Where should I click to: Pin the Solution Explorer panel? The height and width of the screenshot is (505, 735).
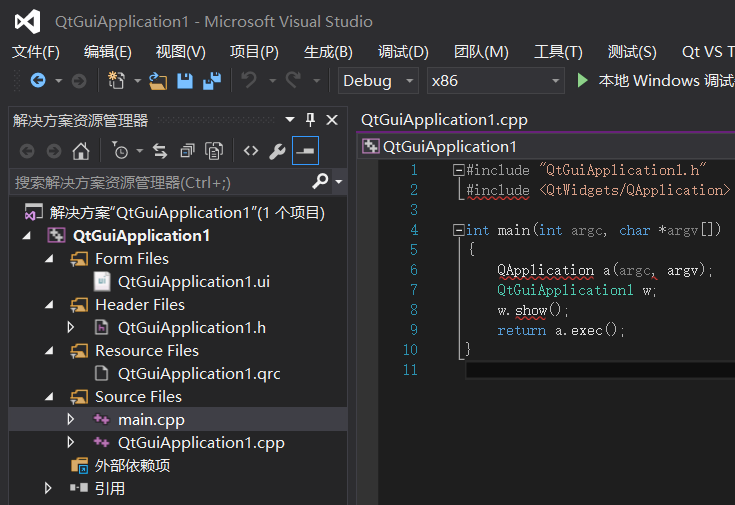310,120
